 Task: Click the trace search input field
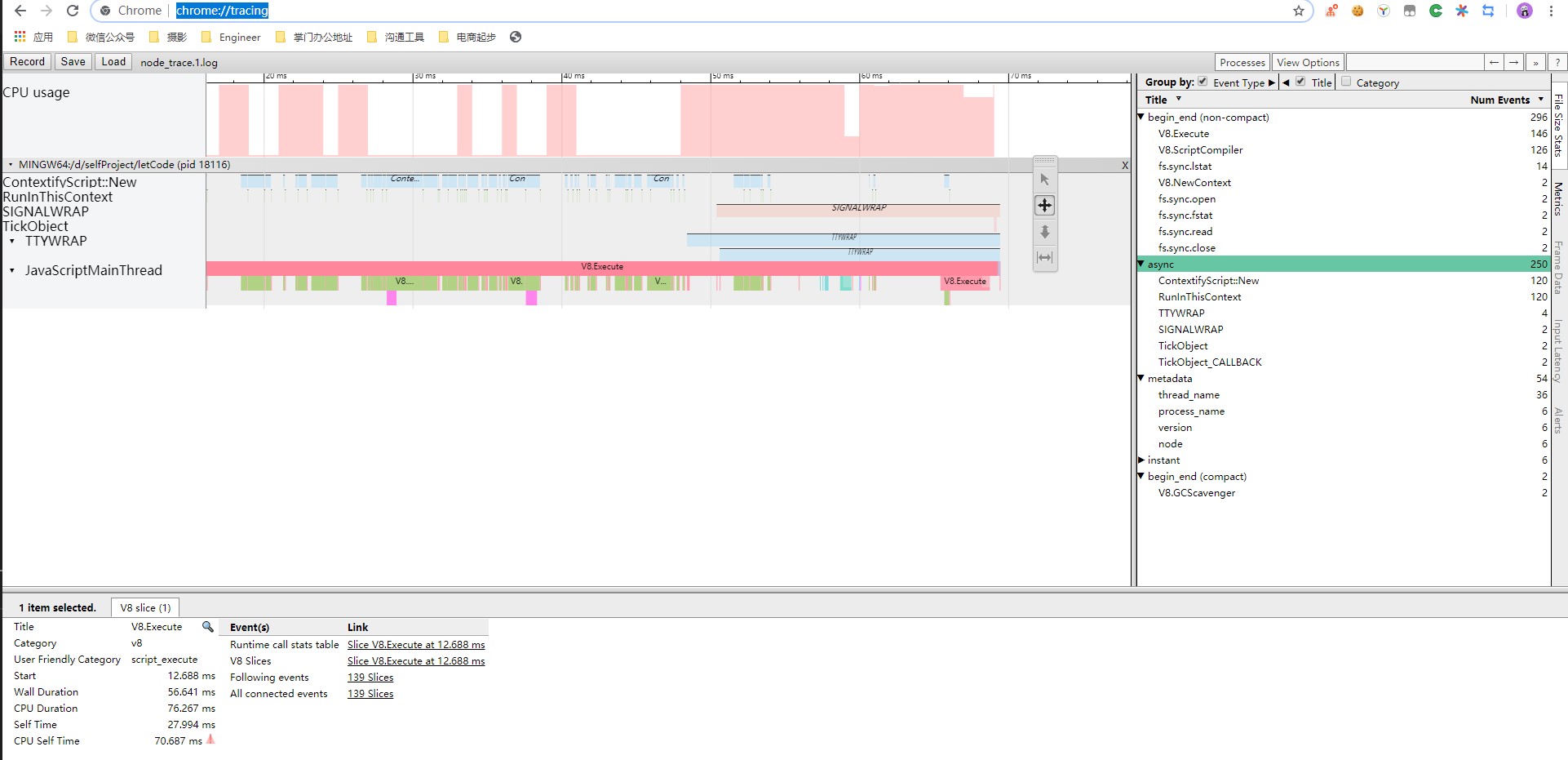pyautogui.click(x=1415, y=62)
